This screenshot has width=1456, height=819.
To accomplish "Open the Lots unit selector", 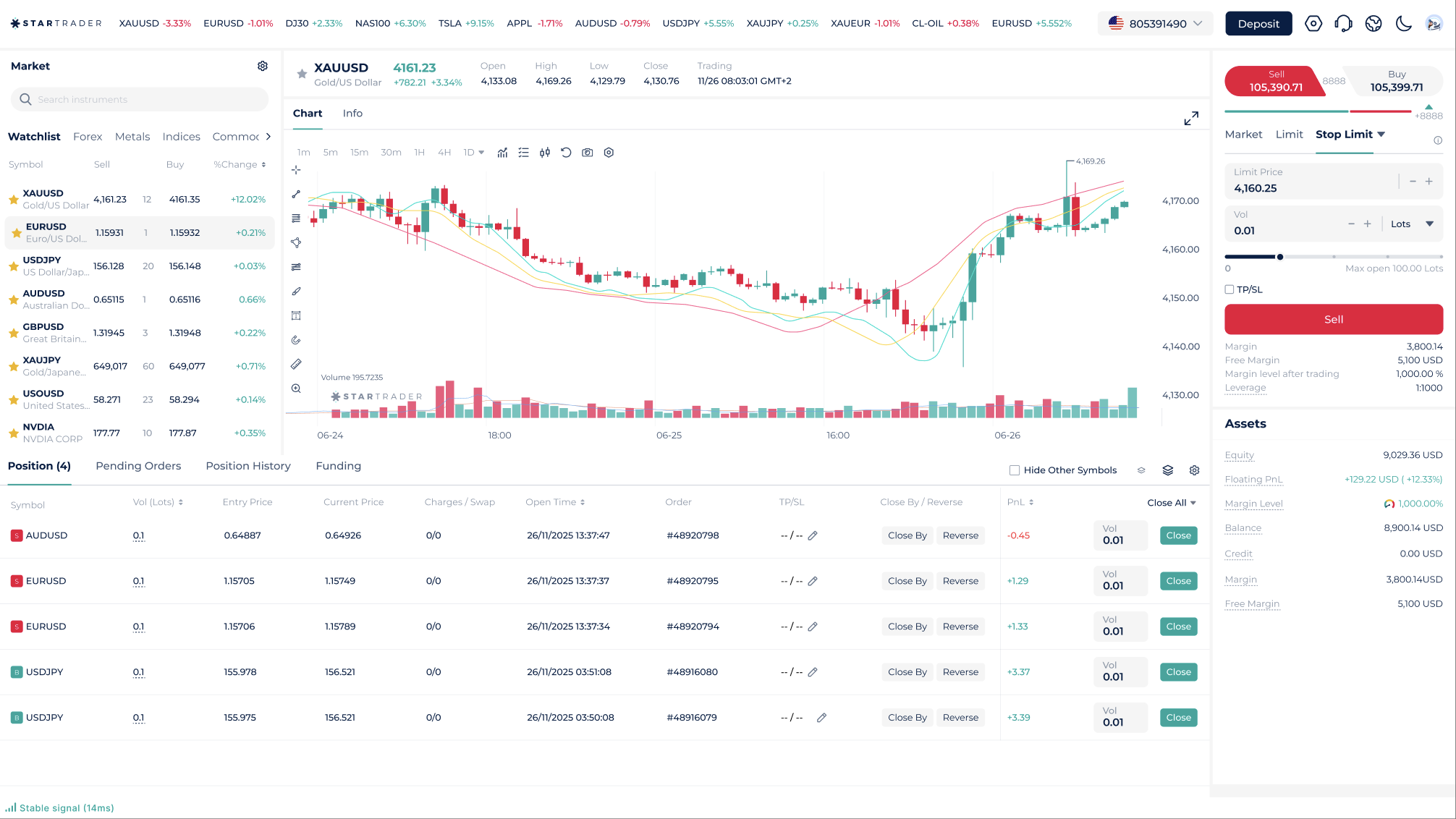I will click(1410, 224).
